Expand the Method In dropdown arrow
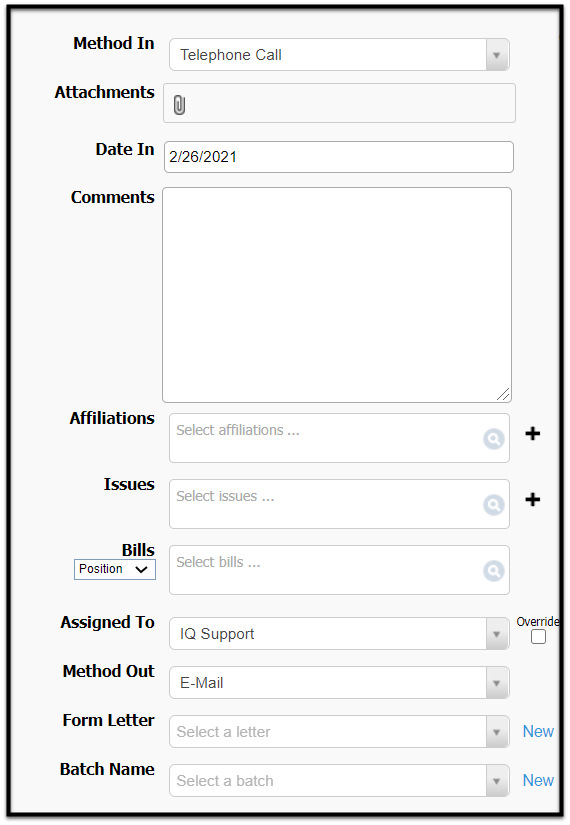This screenshot has width=570, height=825. pos(496,55)
